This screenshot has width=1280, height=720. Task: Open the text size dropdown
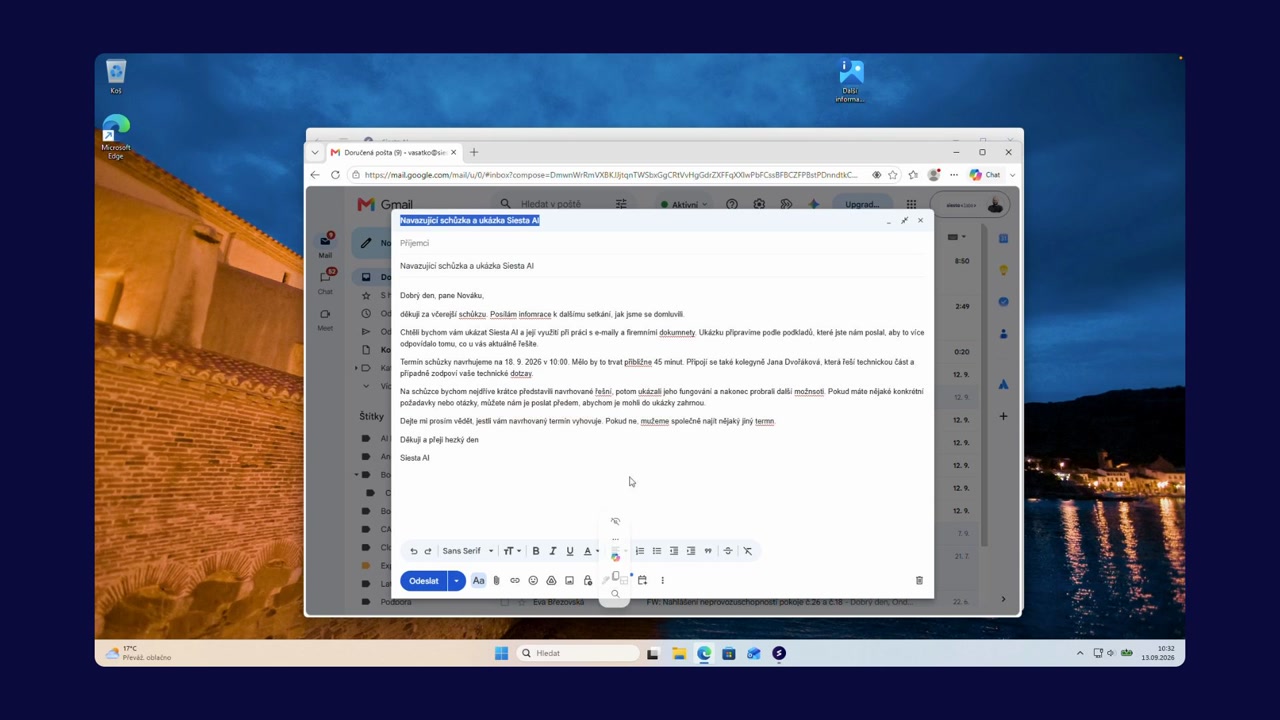(511, 551)
